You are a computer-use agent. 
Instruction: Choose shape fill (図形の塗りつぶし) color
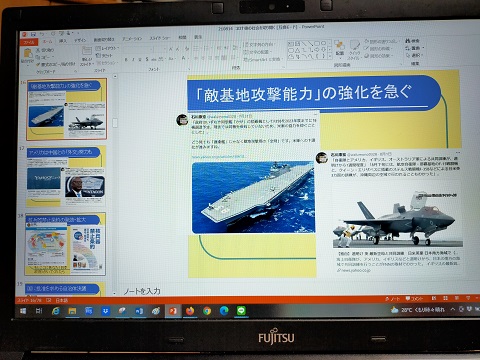click(381, 41)
